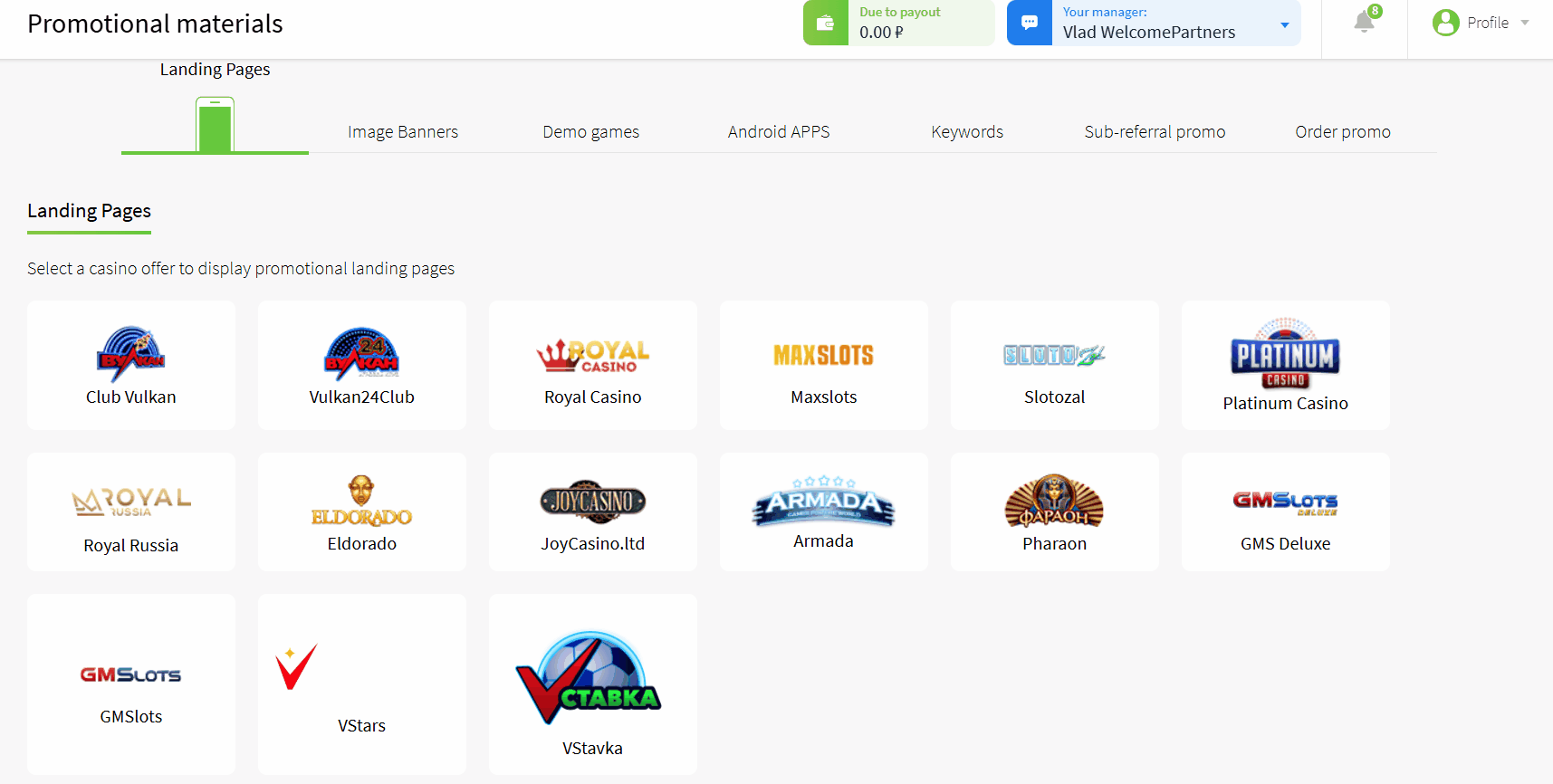Click manager name Vlad WelcomePartners
Image resolution: width=1553 pixels, height=784 pixels.
1149,33
